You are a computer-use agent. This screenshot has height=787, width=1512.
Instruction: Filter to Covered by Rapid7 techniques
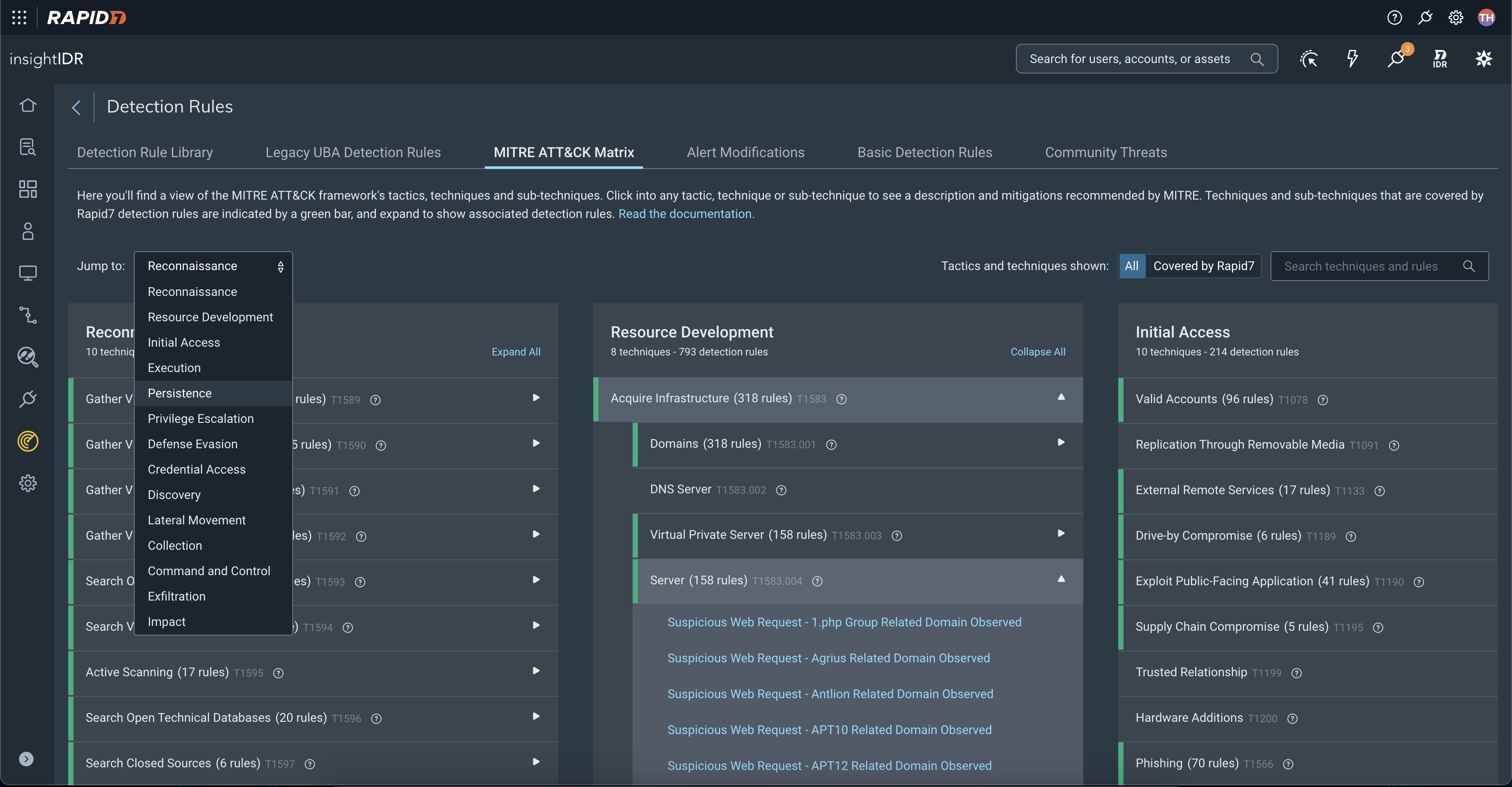[x=1203, y=266]
